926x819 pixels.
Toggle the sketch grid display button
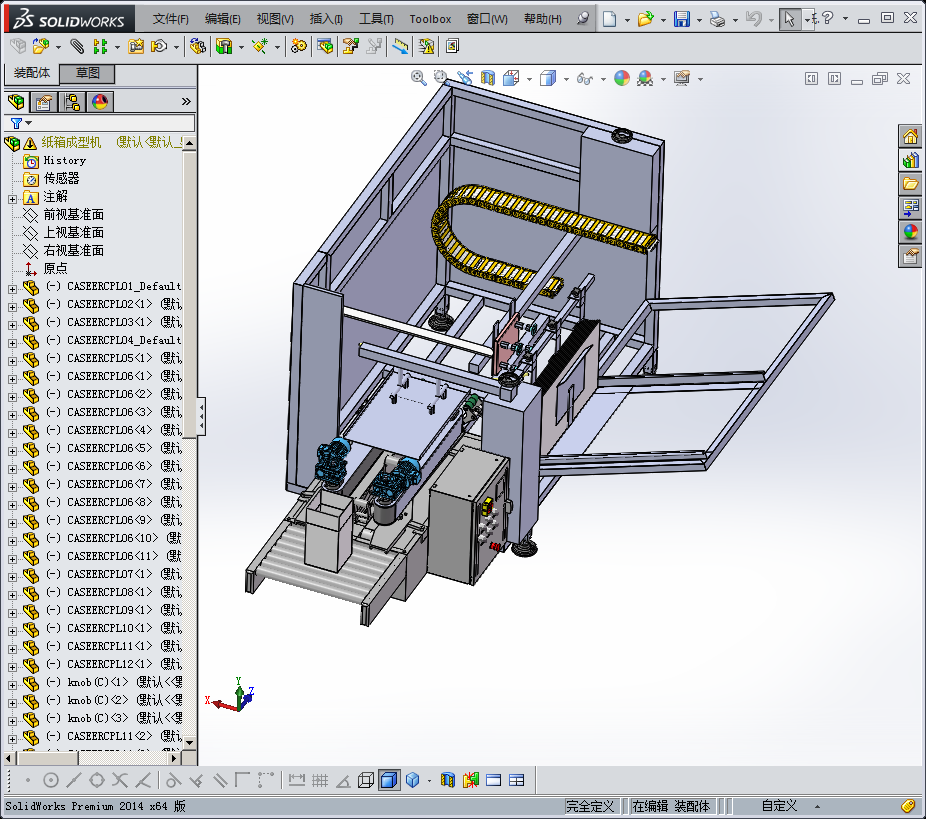319,780
